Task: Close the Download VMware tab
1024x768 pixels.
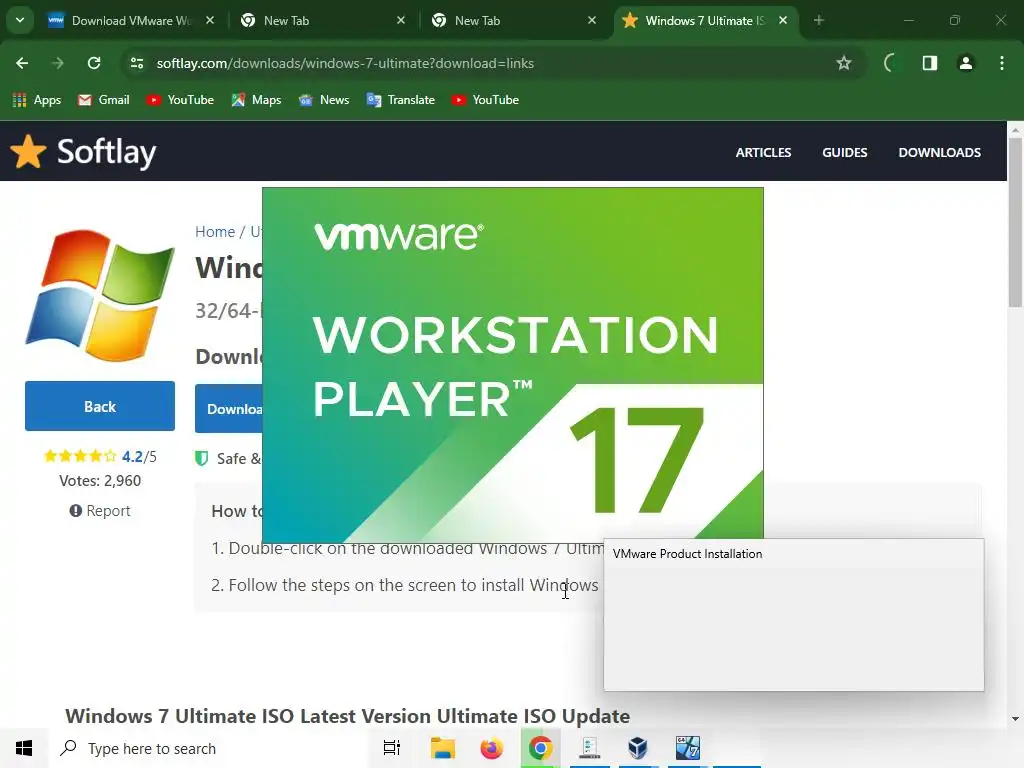Action: coord(210,20)
